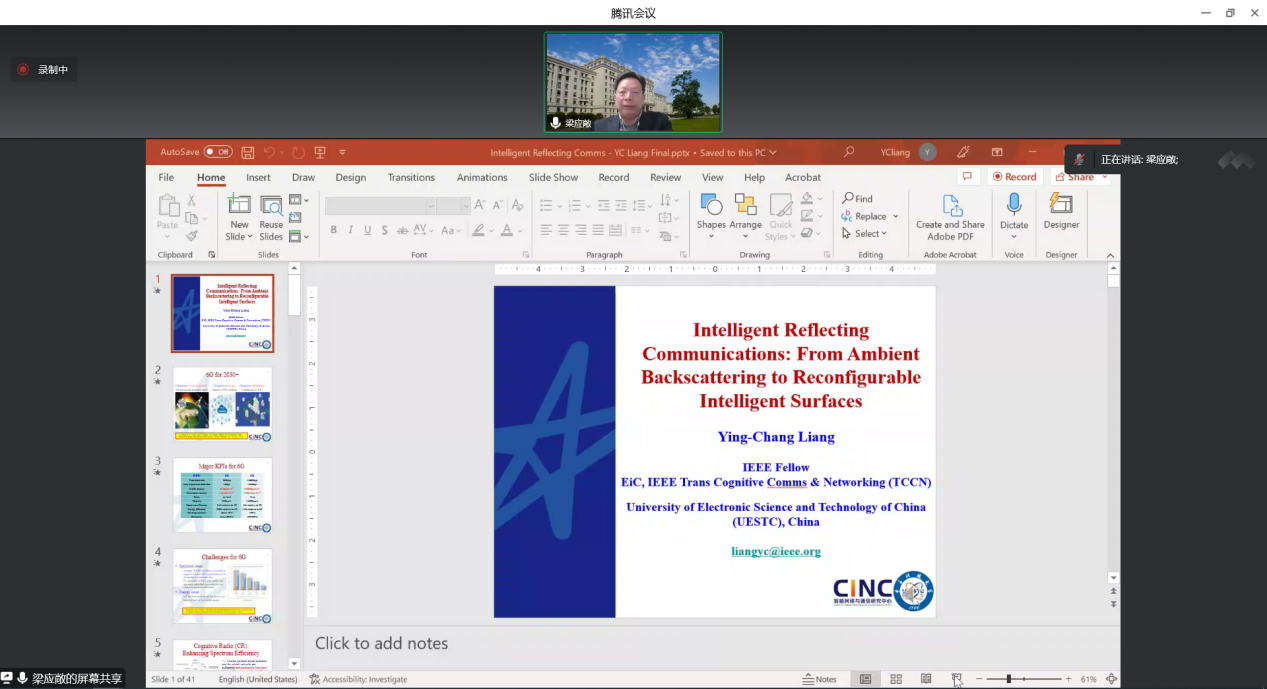Viewport: 1267px width, 689px height.
Task: Click the Arrange icon
Action: click(745, 212)
